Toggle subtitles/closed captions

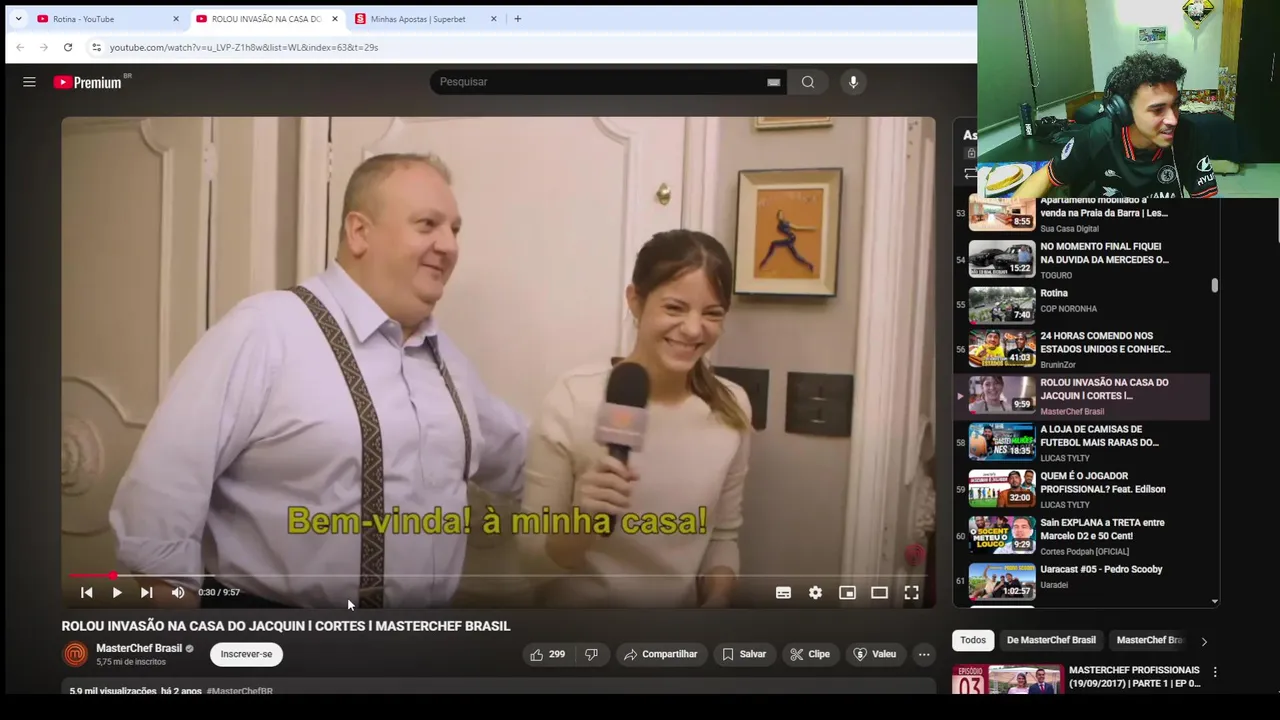pos(784,593)
